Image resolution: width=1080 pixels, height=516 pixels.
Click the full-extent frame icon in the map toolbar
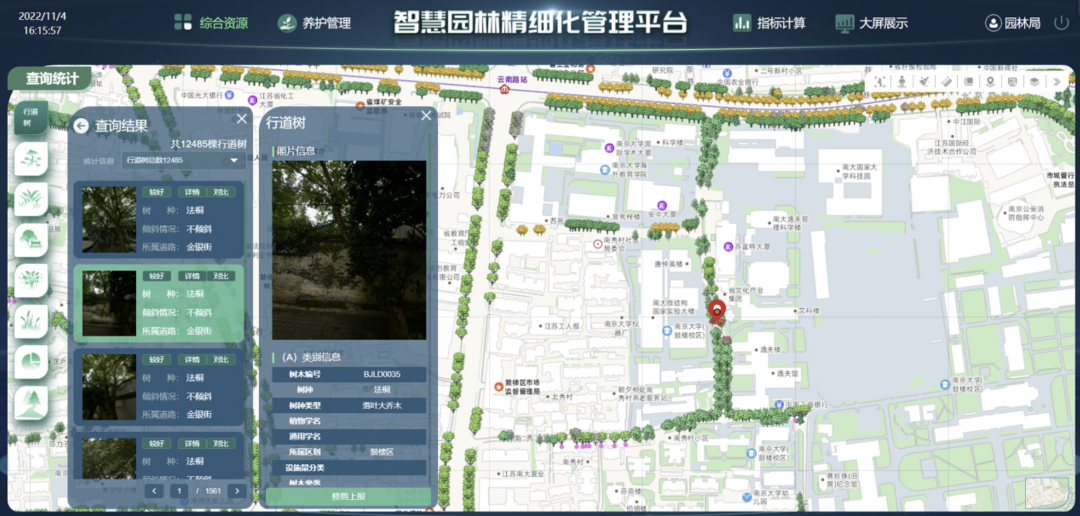coord(880,81)
